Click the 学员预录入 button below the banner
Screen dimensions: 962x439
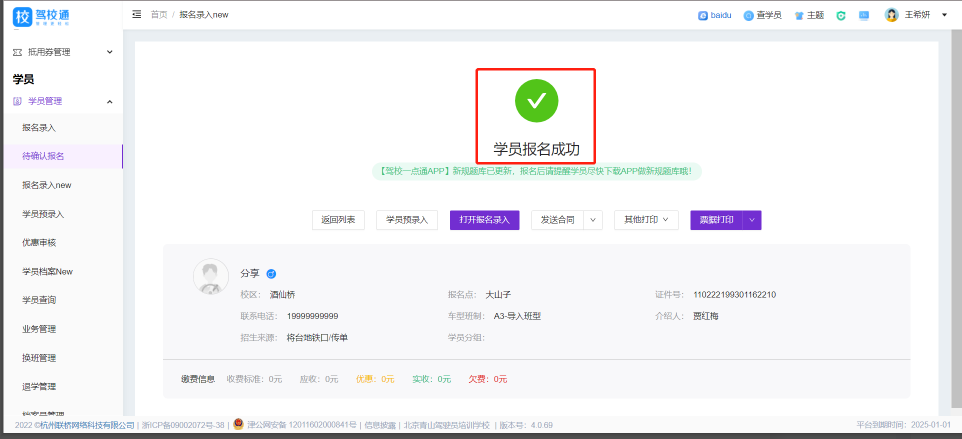click(x=407, y=220)
